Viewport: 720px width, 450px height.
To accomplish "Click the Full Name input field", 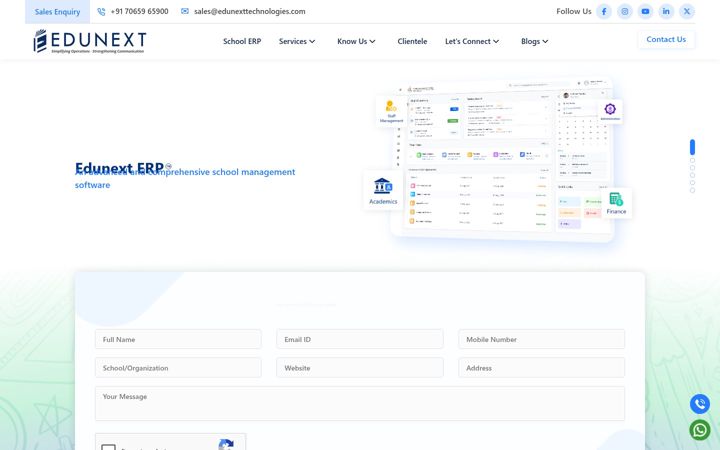I will 178,339.
